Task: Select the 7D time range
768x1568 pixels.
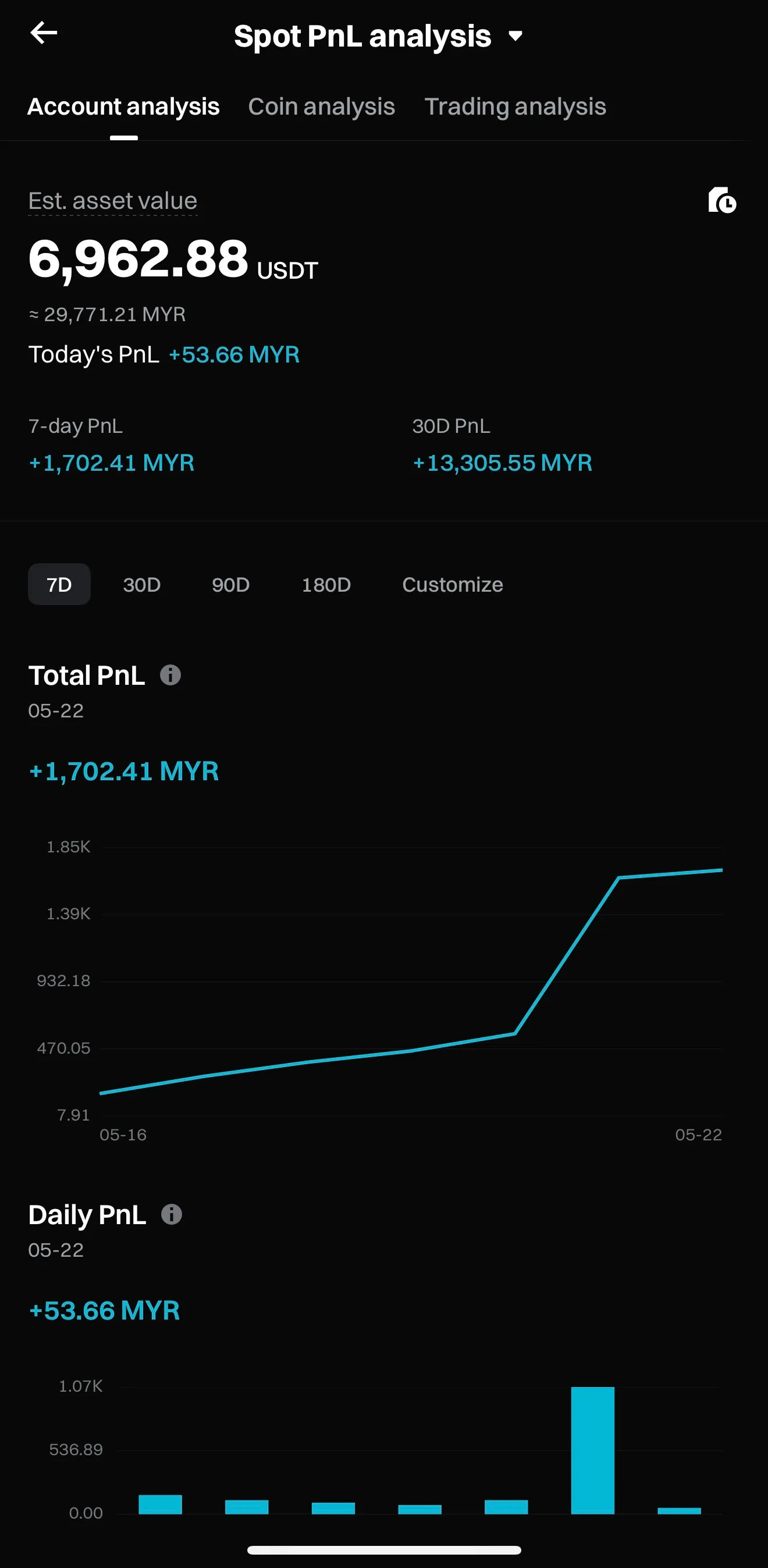Action: click(x=59, y=584)
